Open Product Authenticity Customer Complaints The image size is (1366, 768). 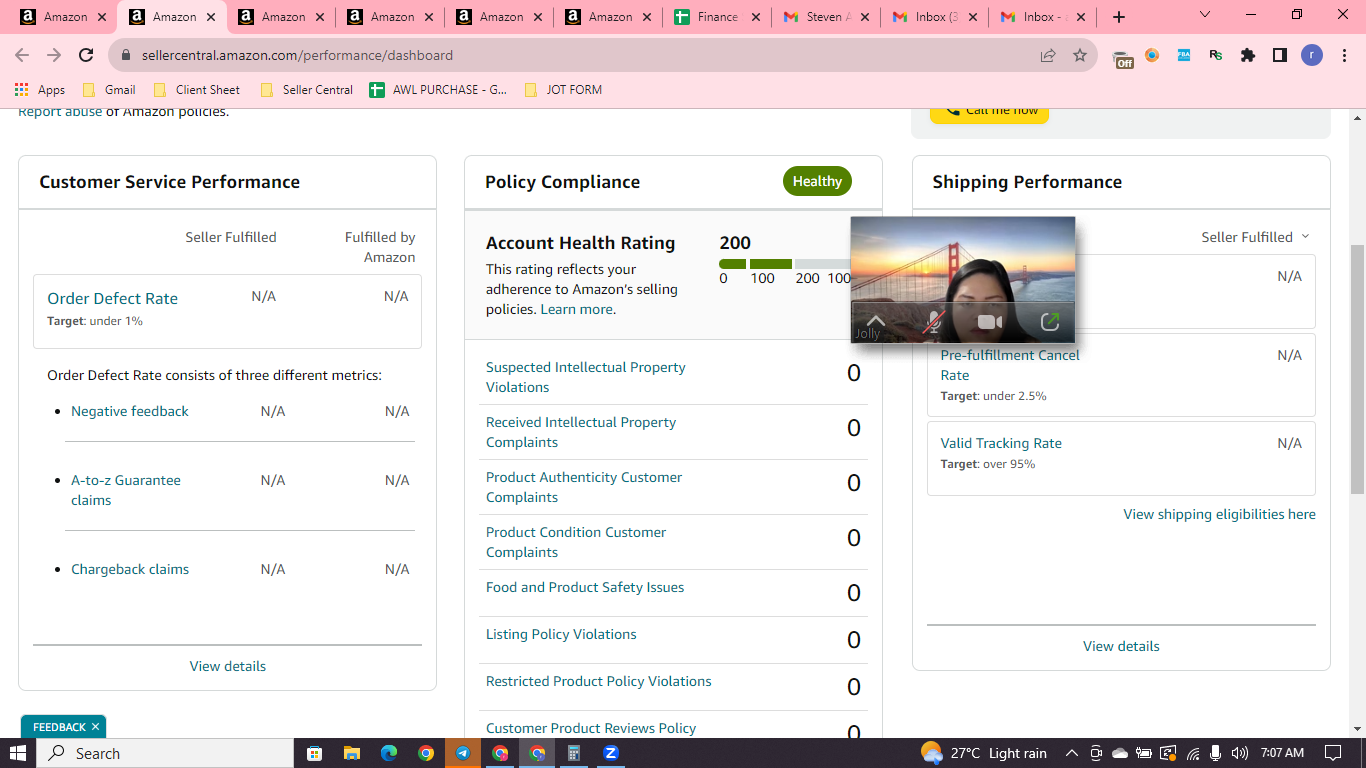coord(584,487)
